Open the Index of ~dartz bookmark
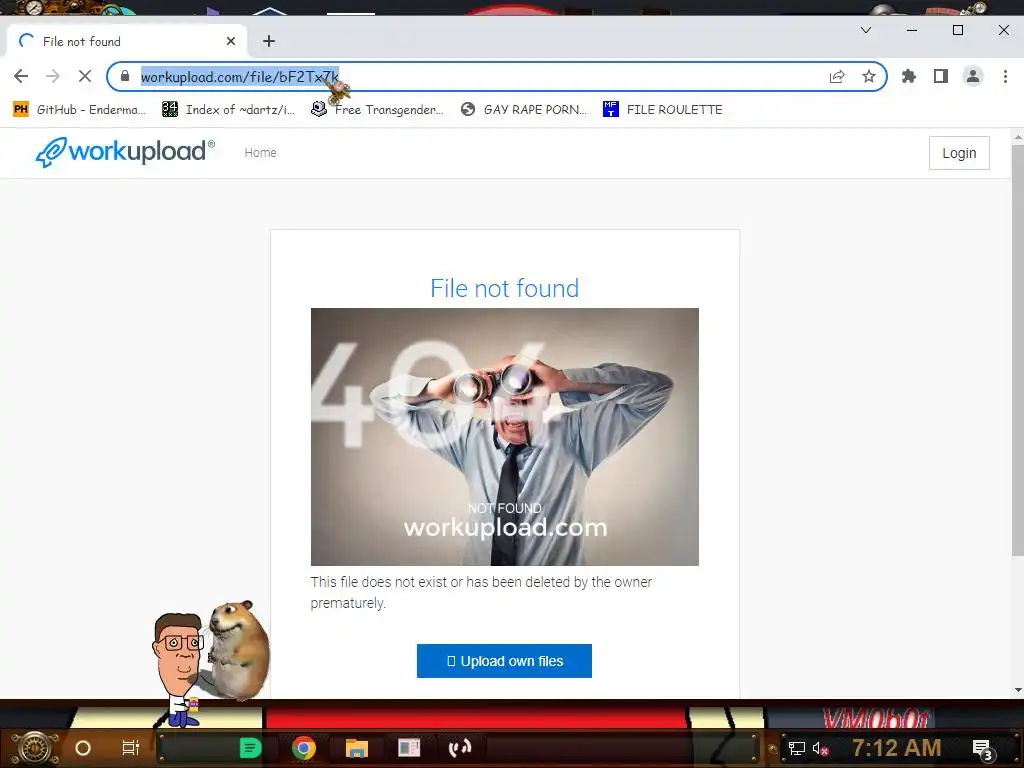The height and width of the screenshot is (768, 1024). (229, 109)
